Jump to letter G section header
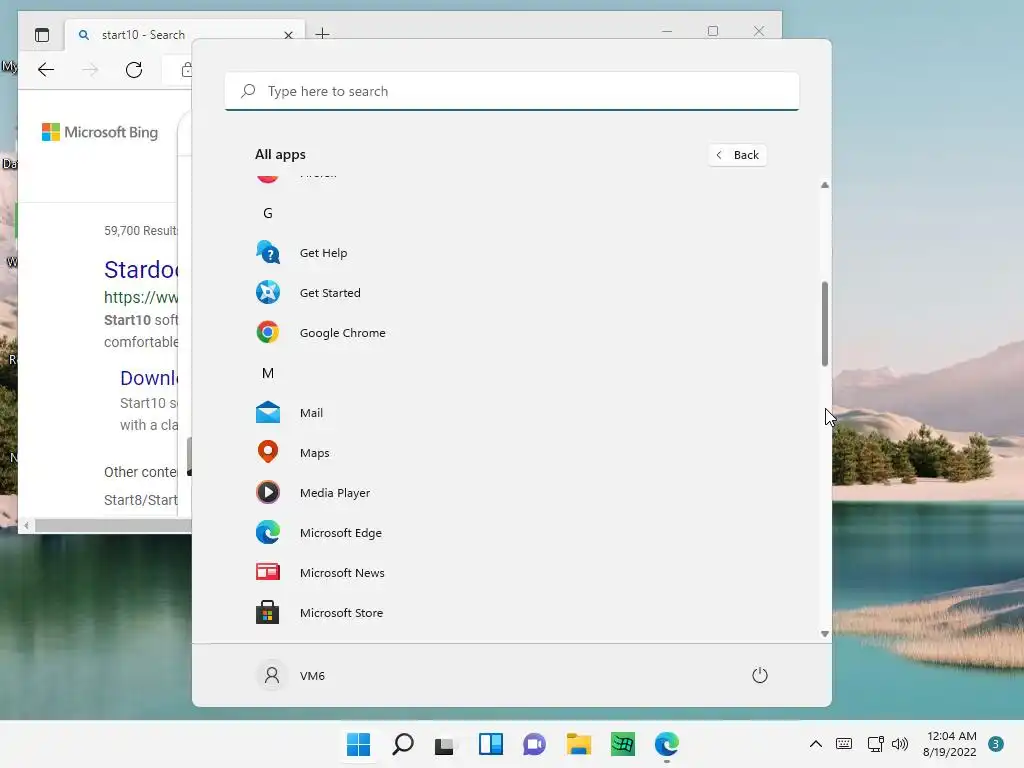Image resolution: width=1024 pixels, height=768 pixels. [268, 213]
